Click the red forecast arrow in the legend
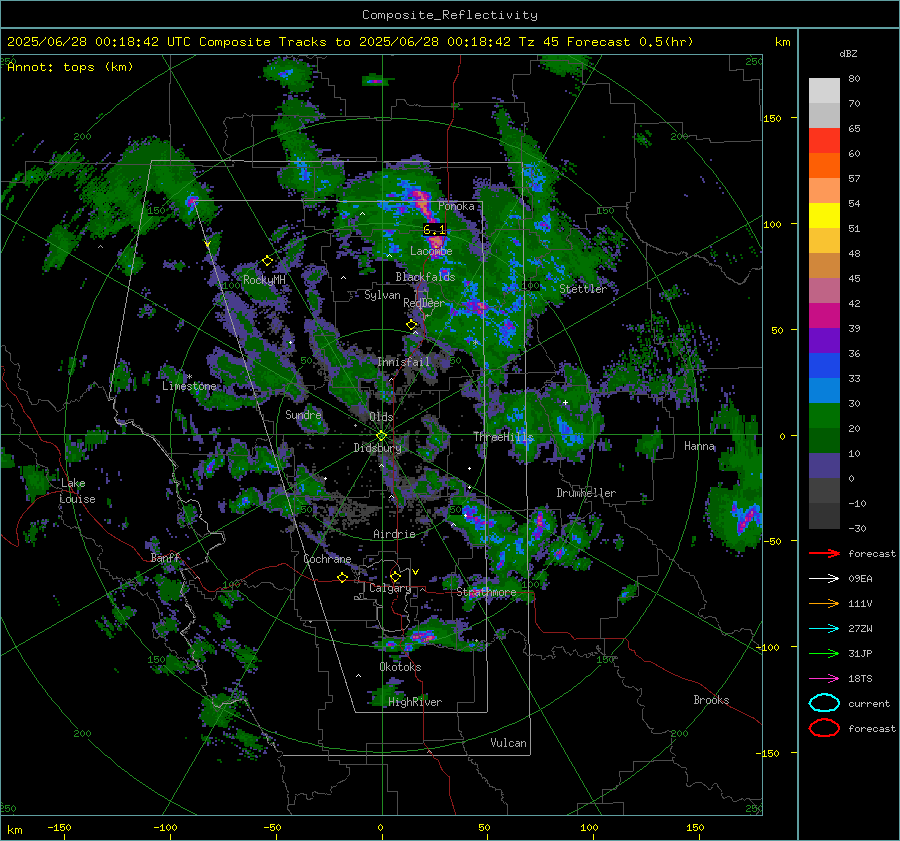This screenshot has height=841, width=900. (x=824, y=553)
